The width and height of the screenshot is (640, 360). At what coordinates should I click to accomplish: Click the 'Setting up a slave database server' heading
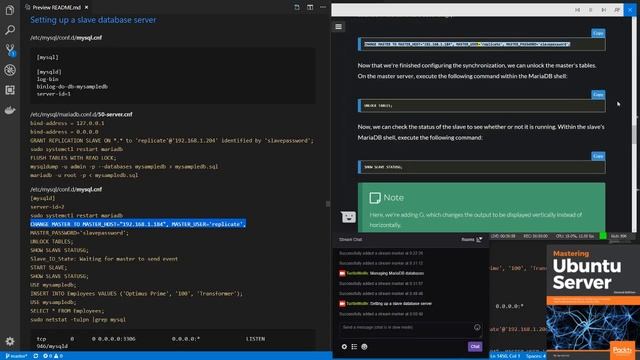tap(93, 20)
